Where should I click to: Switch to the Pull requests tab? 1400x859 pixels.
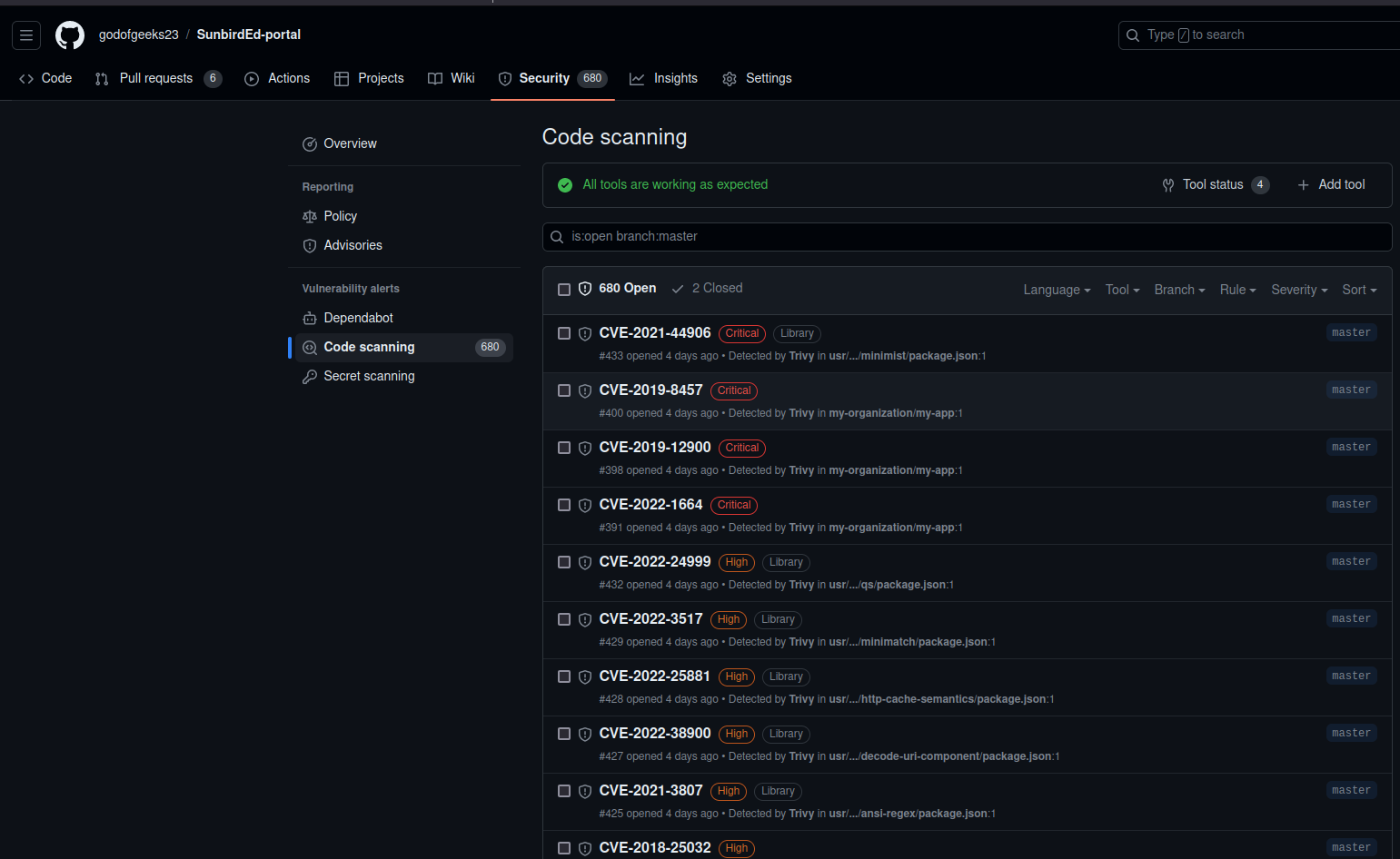pos(156,79)
